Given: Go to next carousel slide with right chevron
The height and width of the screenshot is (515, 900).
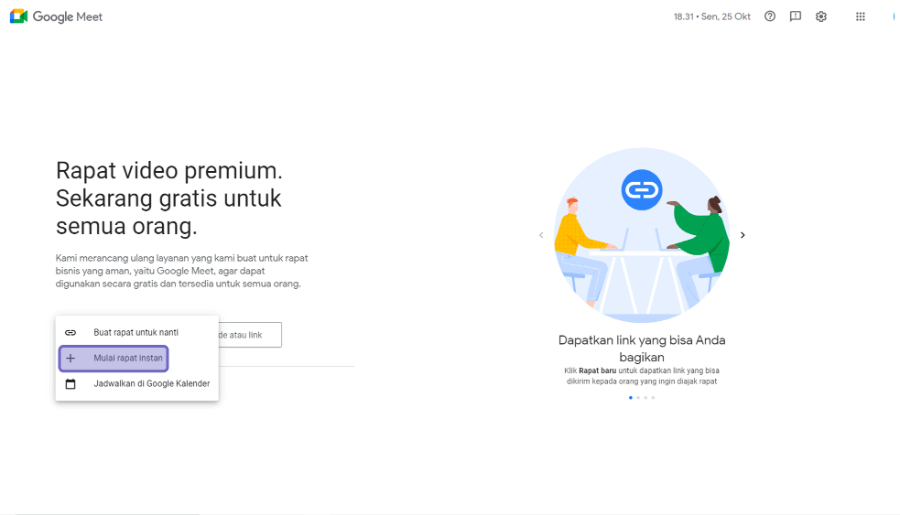Looking at the screenshot, I should coord(742,235).
